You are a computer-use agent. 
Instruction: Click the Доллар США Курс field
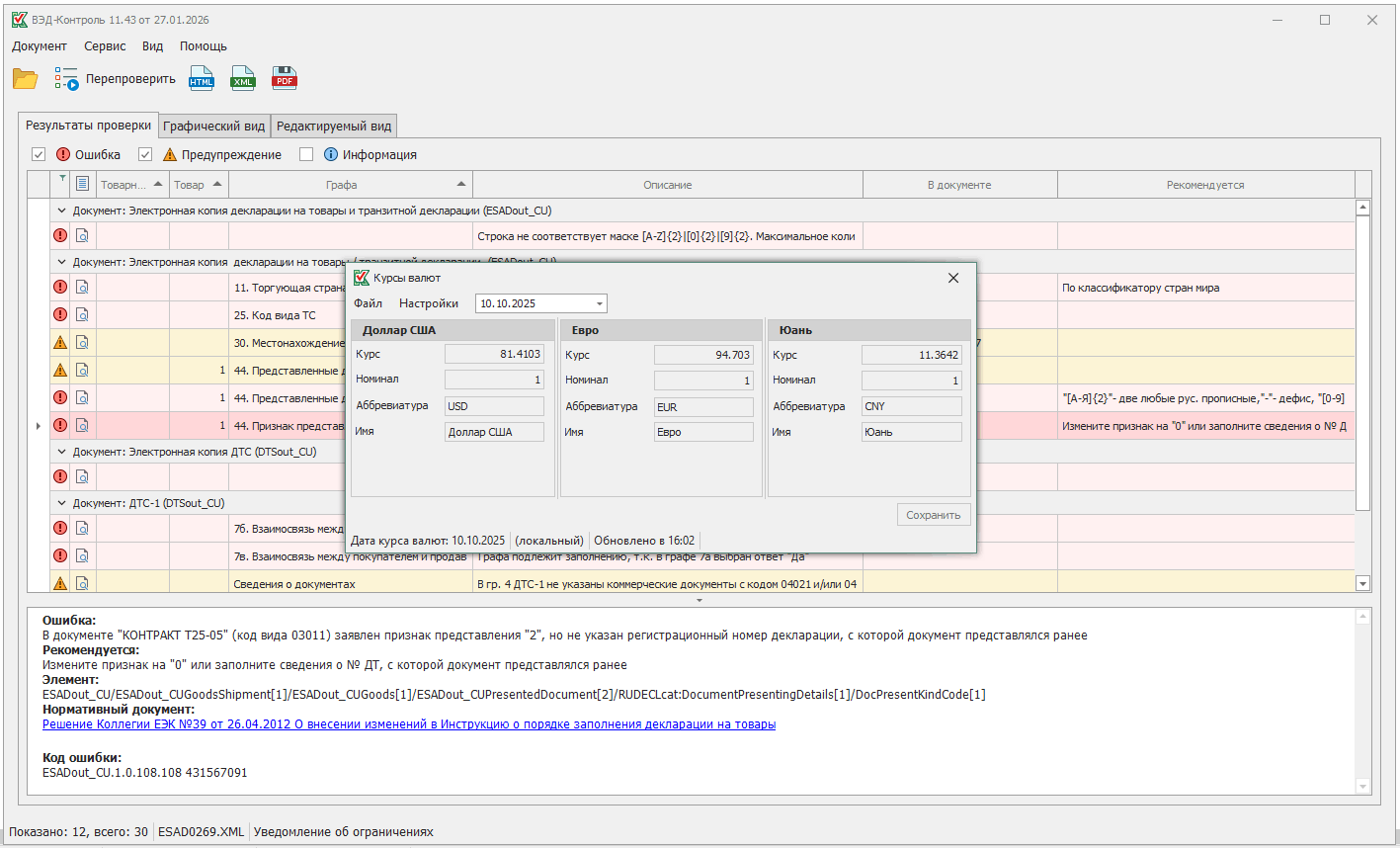pyautogui.click(x=494, y=354)
